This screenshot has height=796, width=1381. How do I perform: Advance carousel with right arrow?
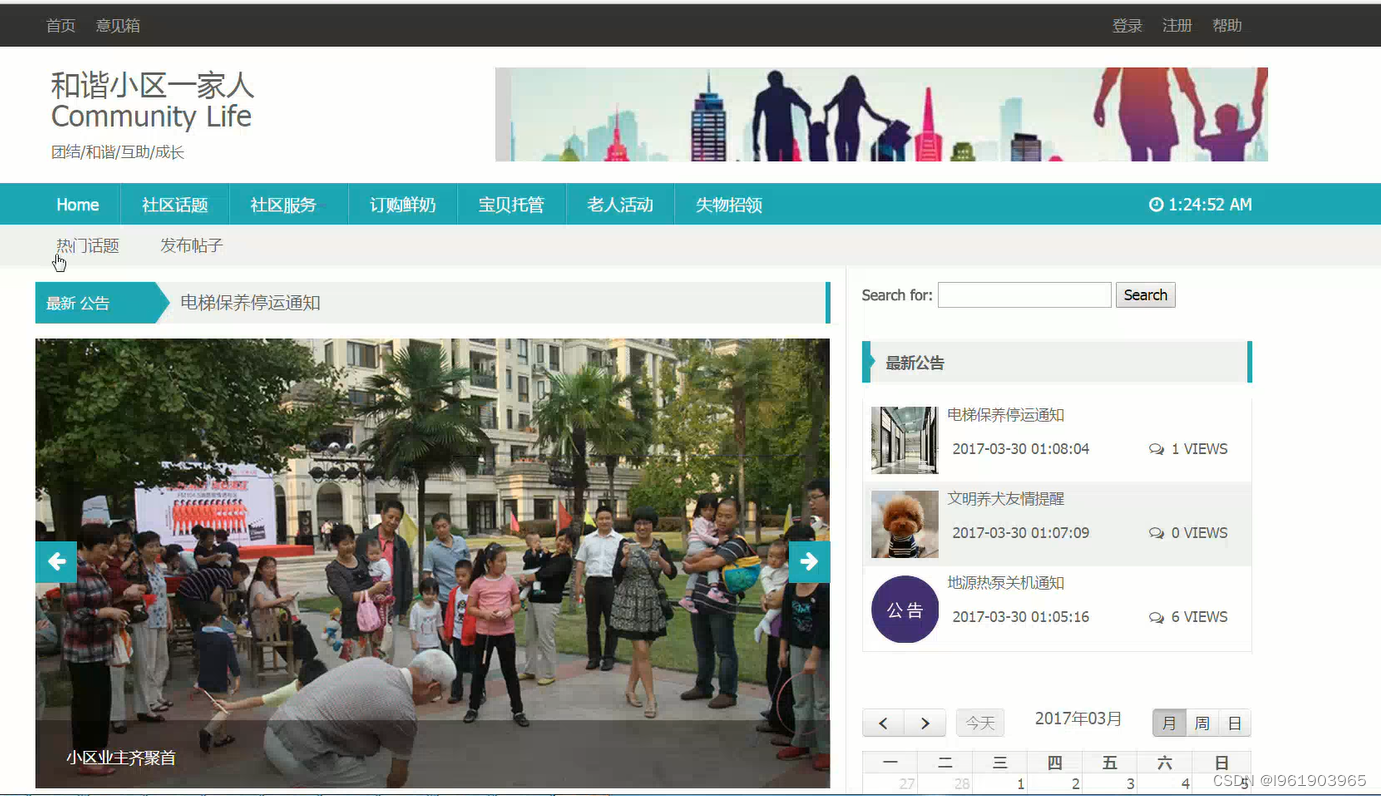[x=809, y=561]
